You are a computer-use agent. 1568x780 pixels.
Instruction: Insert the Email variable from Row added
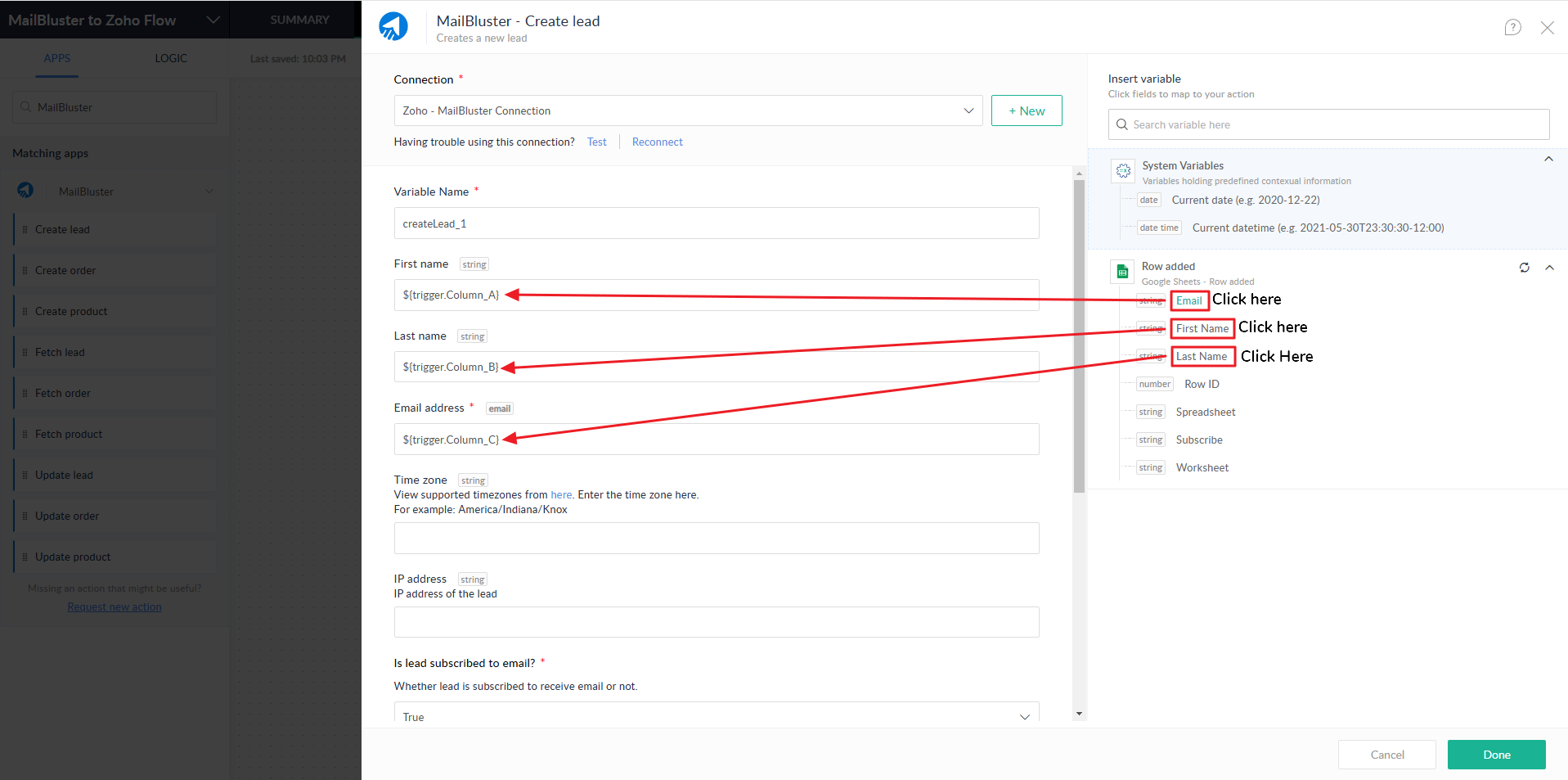click(x=1188, y=300)
